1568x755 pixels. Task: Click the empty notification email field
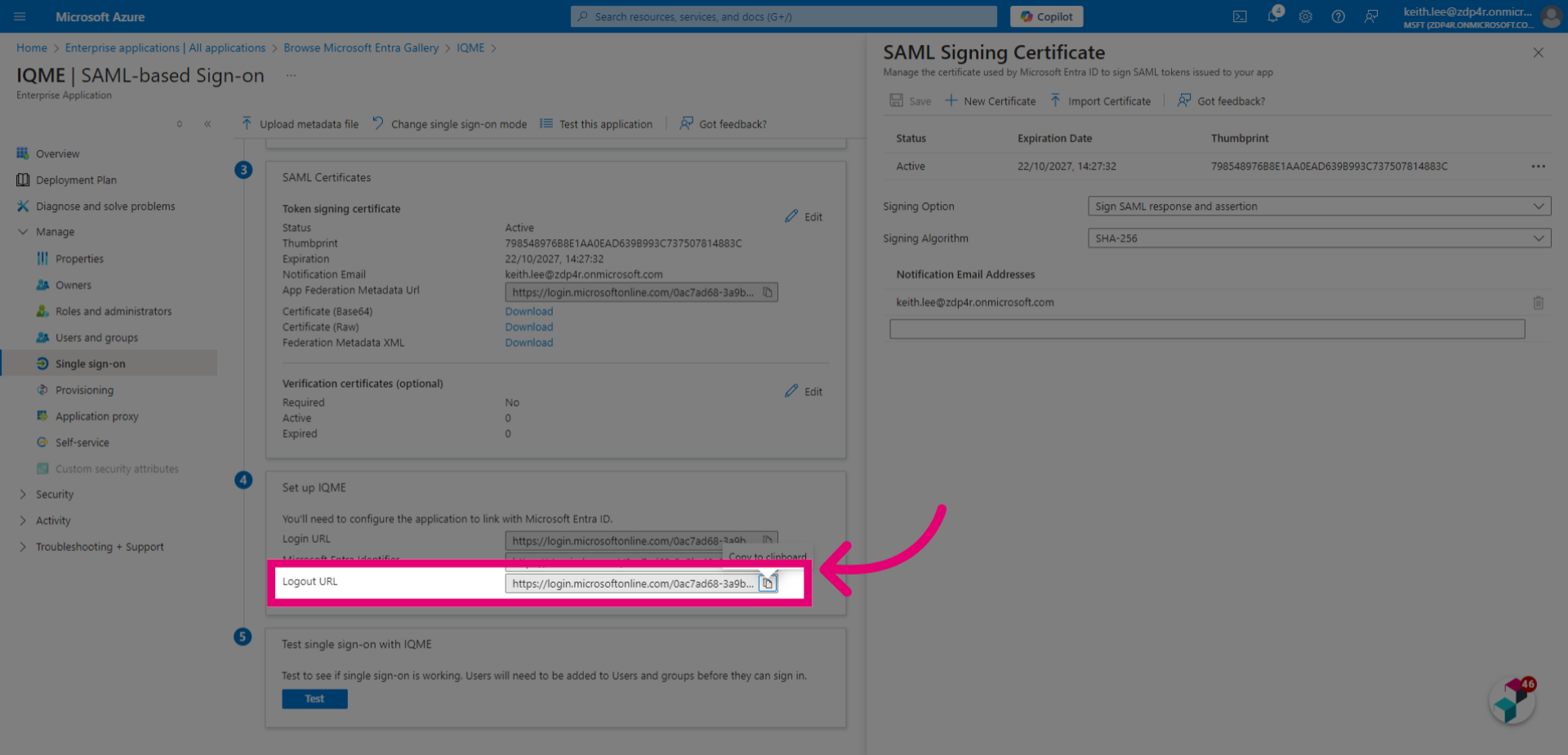(1207, 329)
